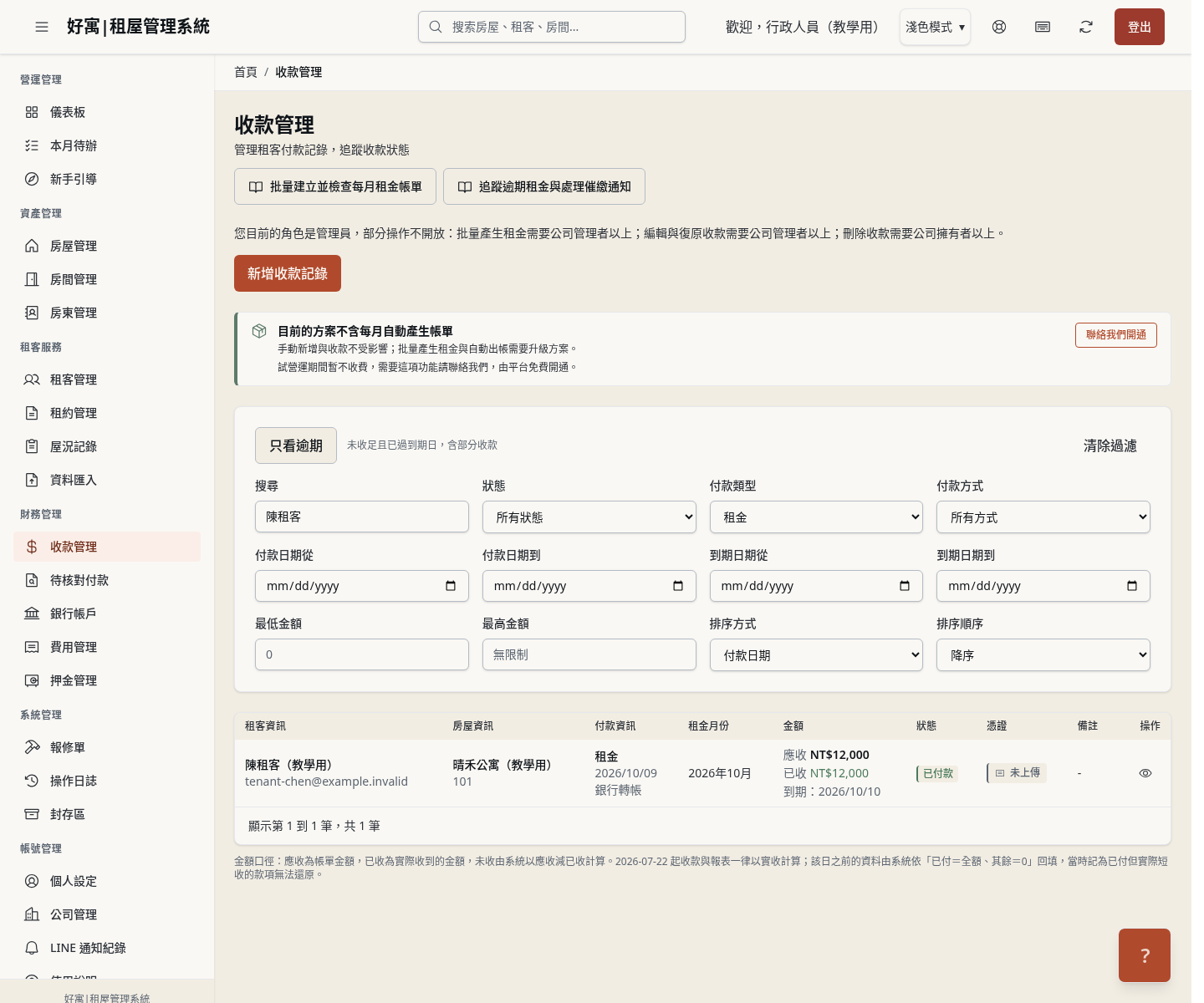Image resolution: width=1204 pixels, height=1003 pixels.
Task: Click the 房屋管理 house icon
Action: pos(32,246)
